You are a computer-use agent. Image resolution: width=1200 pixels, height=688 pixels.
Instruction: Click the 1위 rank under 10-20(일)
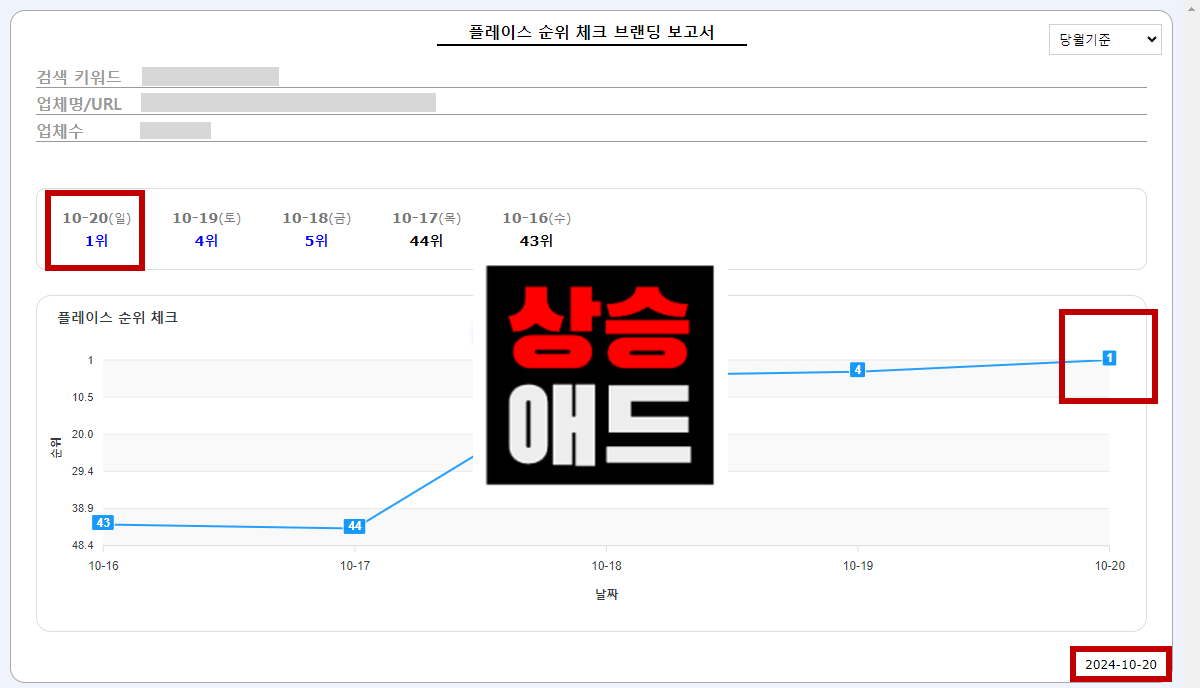point(96,241)
